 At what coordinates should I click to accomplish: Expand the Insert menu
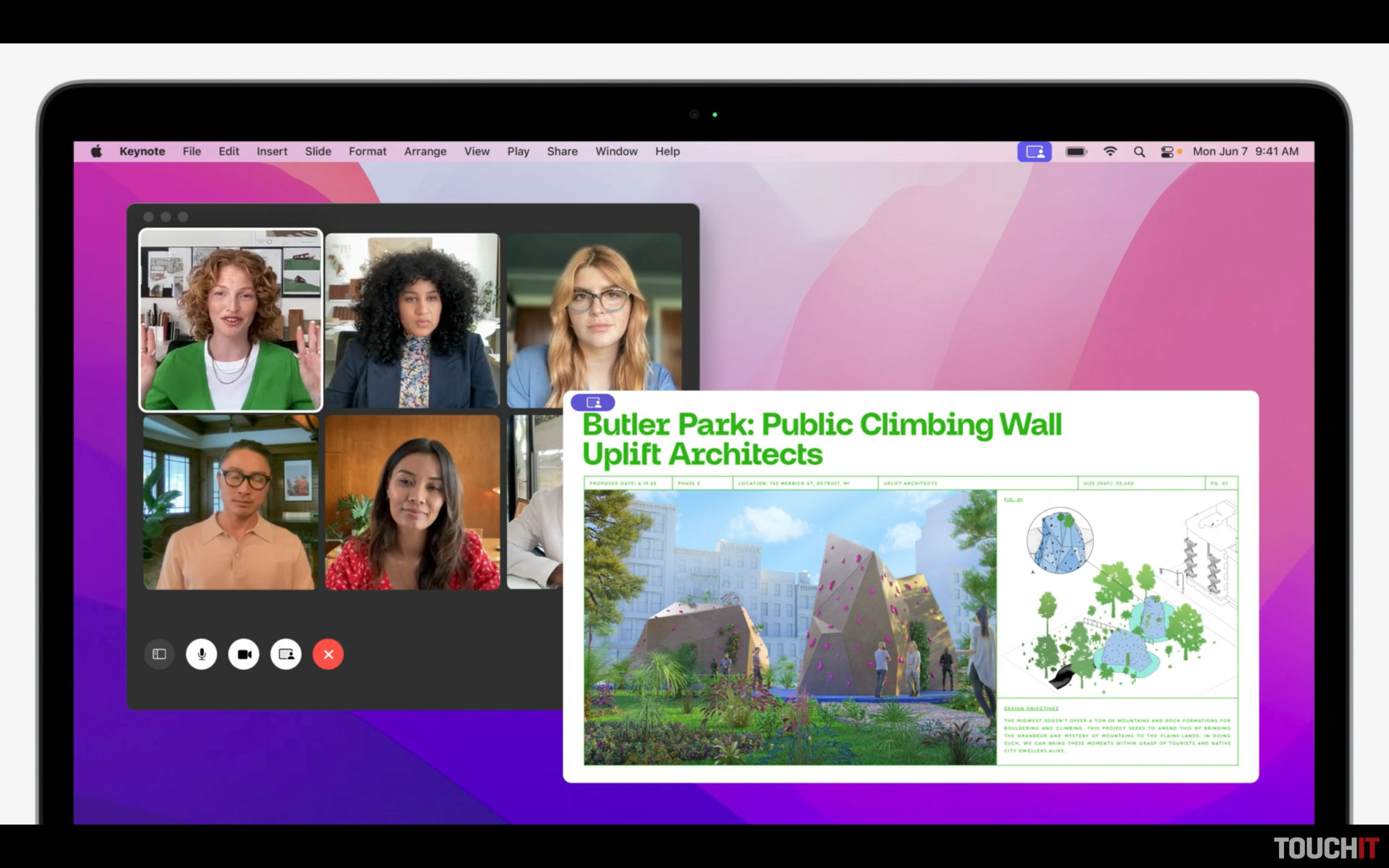click(x=272, y=151)
